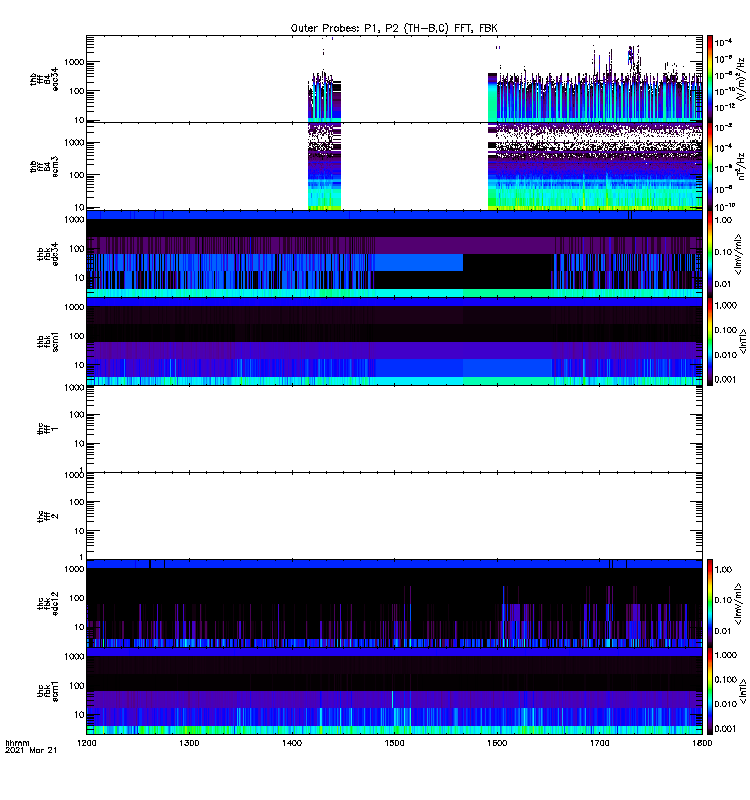The image size is (750, 800).
Task: Click the 'thb fff 64 edc34' panel label
Action: [x=44, y=79]
